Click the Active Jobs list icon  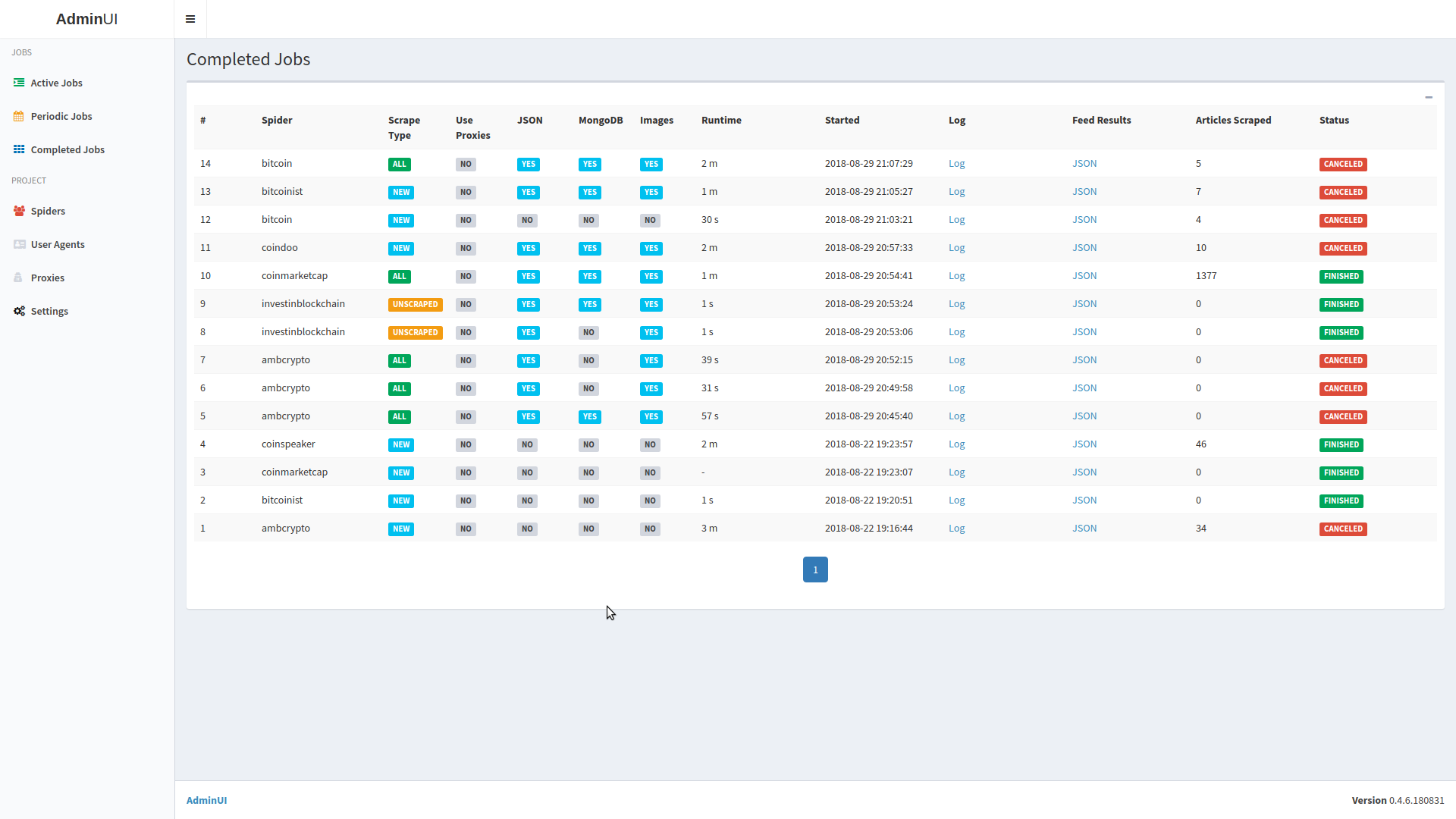click(19, 83)
